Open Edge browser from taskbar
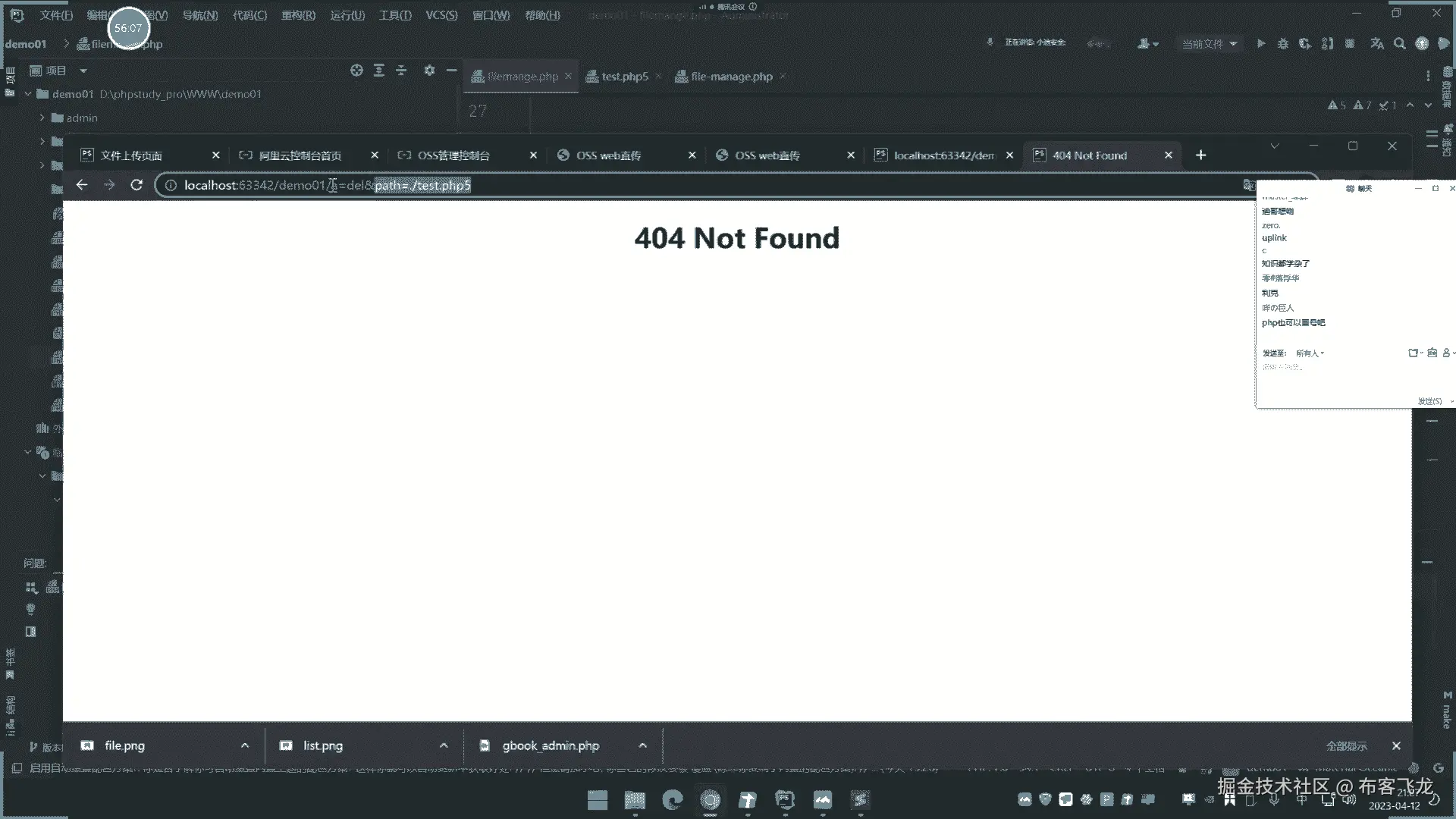 [672, 800]
